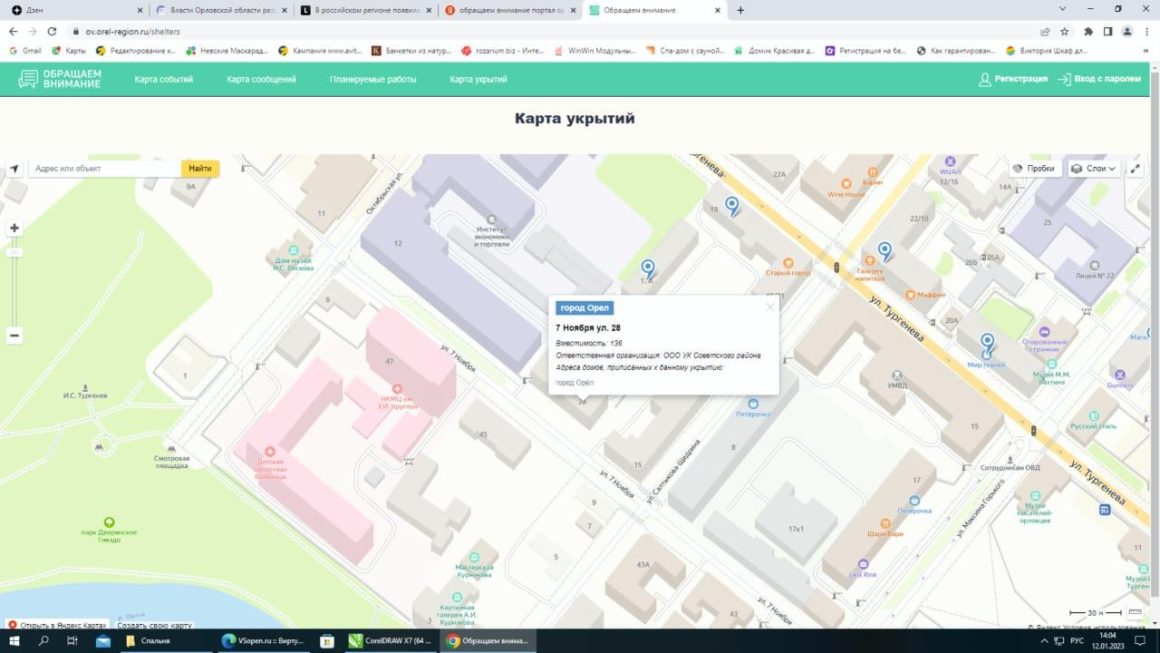The width and height of the screenshot is (1160, 653).
Task: Focus the Адрес или объект search field
Action: [x=104, y=169]
